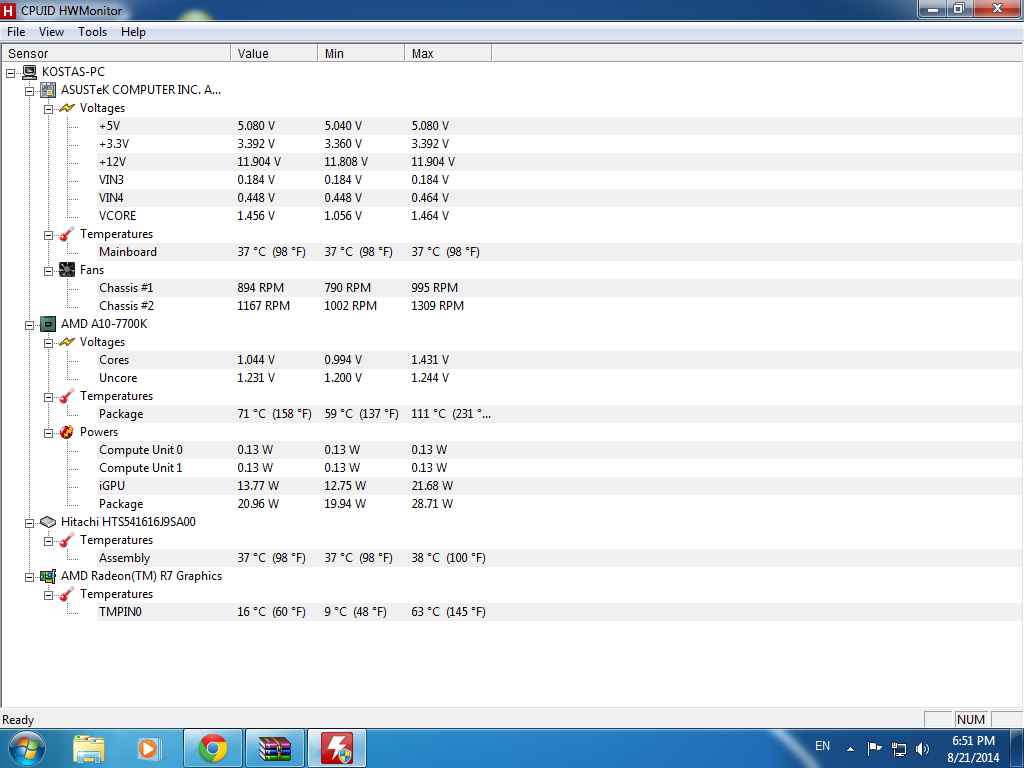The image size is (1024, 768).
Task: Click the HWMonitor taskbar button
Action: point(336,748)
